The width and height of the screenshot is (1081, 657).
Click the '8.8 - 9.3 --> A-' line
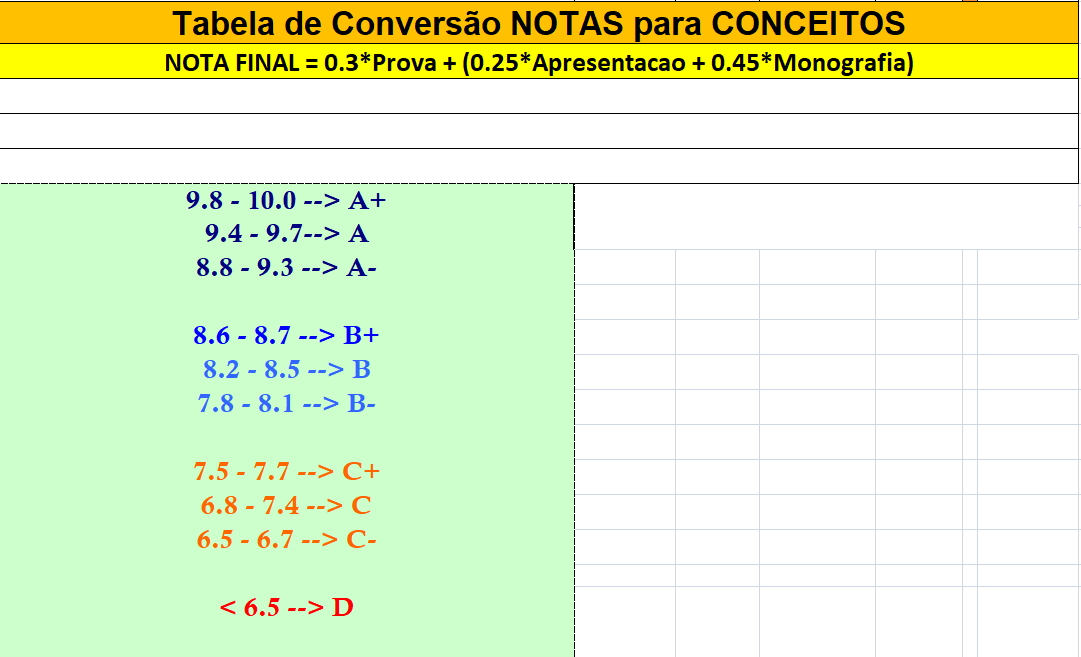coord(286,268)
